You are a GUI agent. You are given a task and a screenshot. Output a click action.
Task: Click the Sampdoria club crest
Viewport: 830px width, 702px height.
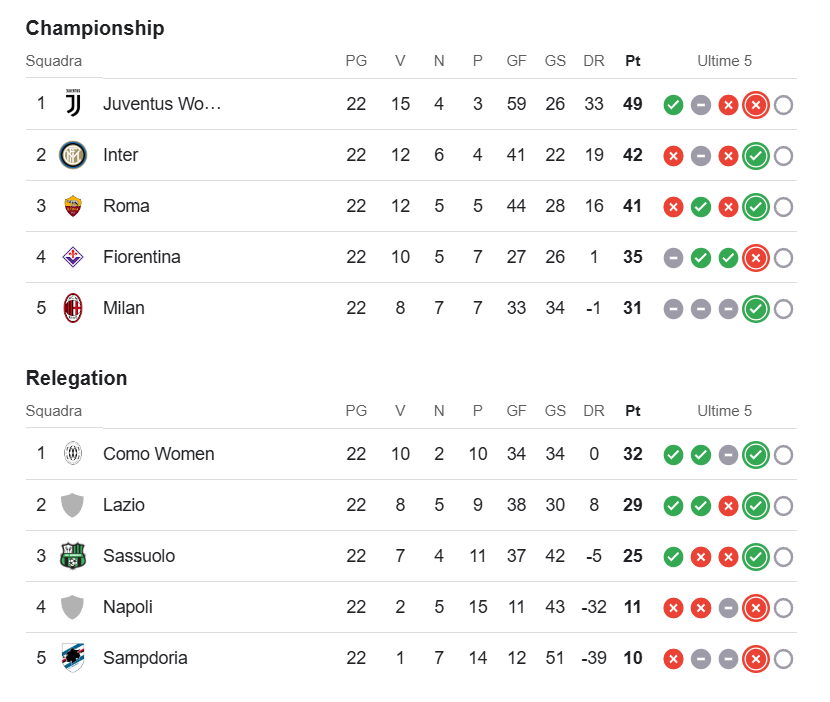[73, 658]
